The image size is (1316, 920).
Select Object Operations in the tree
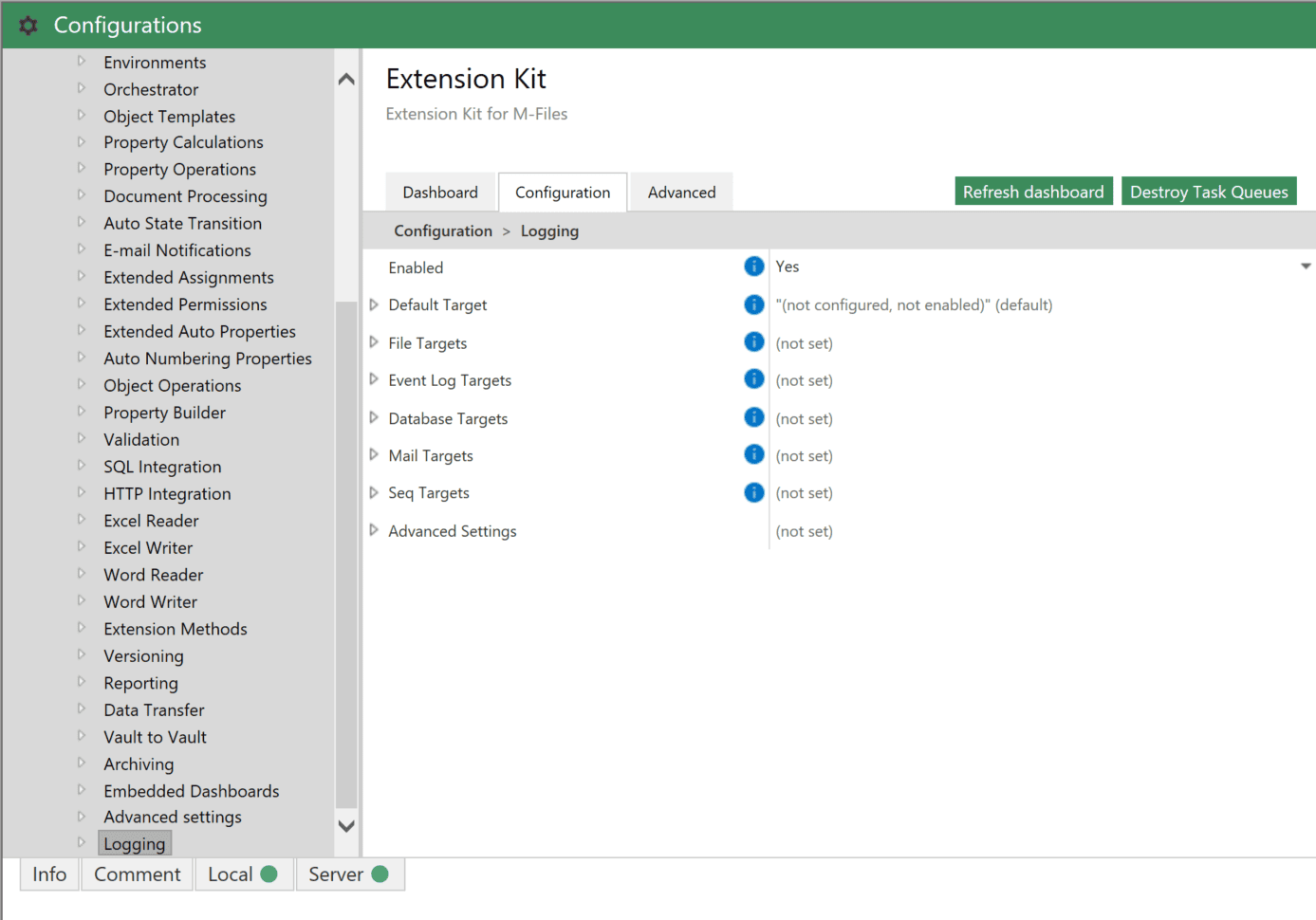[173, 385]
